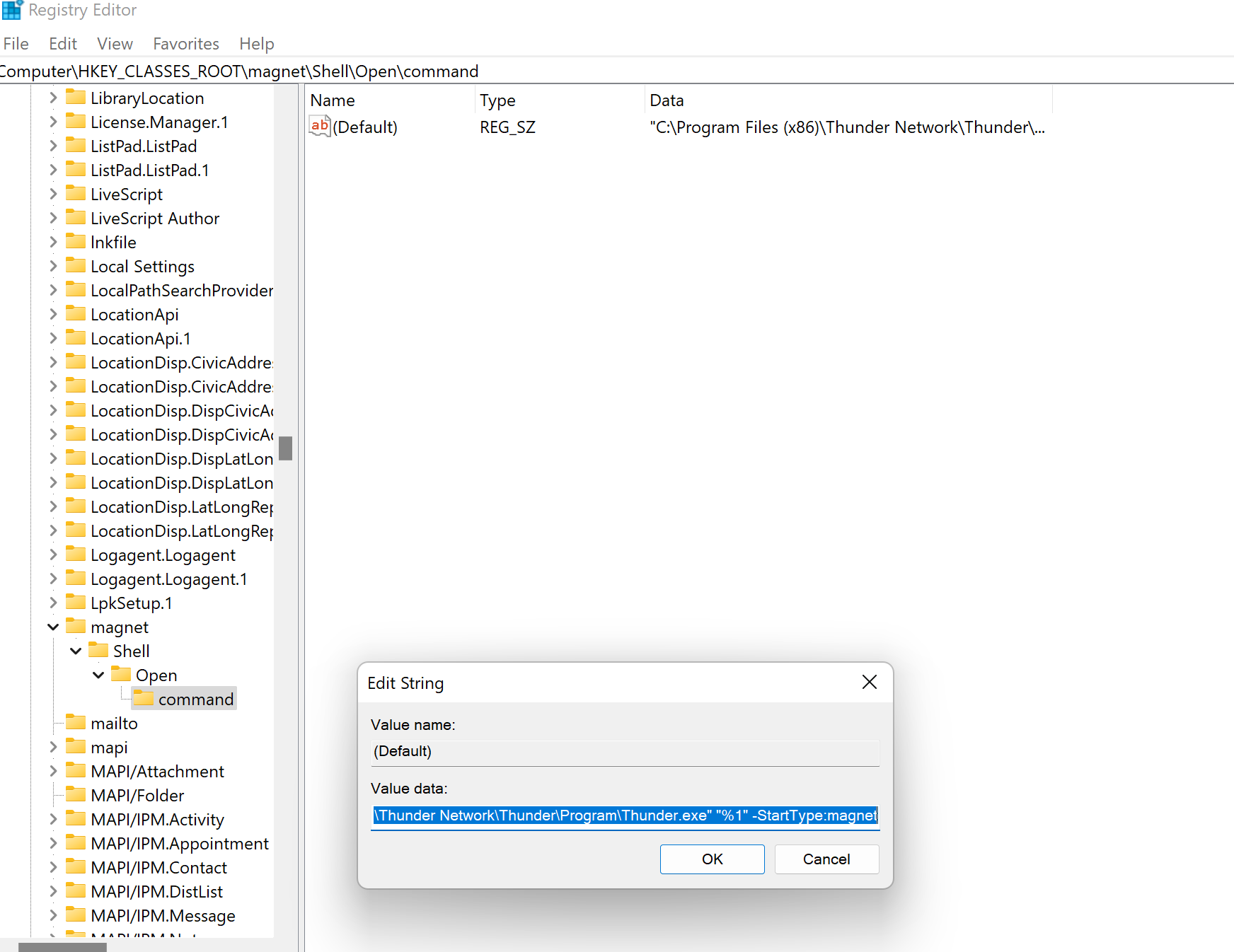Click the License.Manager.1 folder icon
Screen dimensions: 1234x952
coord(76,121)
